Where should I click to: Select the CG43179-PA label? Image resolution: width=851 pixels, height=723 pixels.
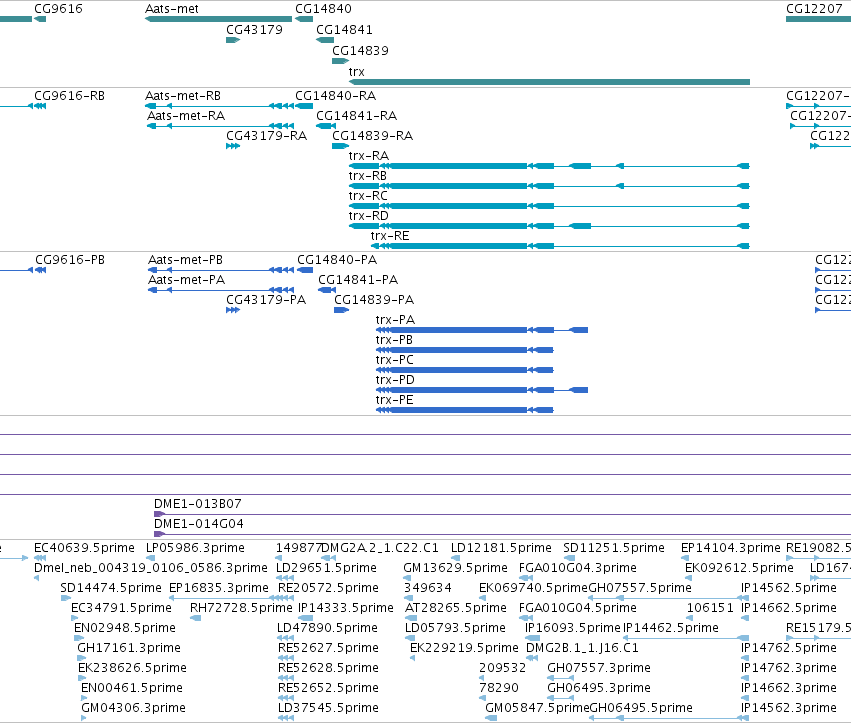tap(266, 300)
